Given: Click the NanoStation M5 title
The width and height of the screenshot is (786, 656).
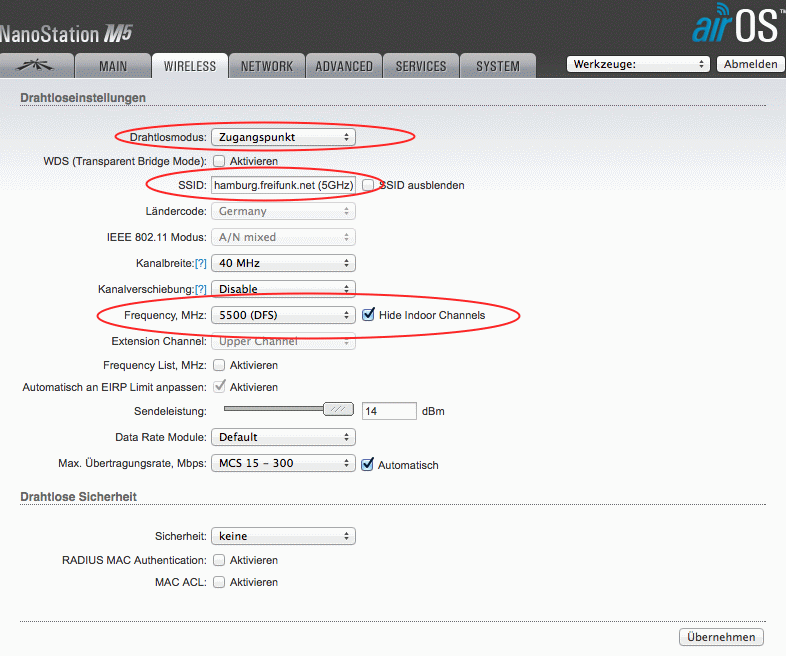Looking at the screenshot, I should pyautogui.click(x=66, y=34).
